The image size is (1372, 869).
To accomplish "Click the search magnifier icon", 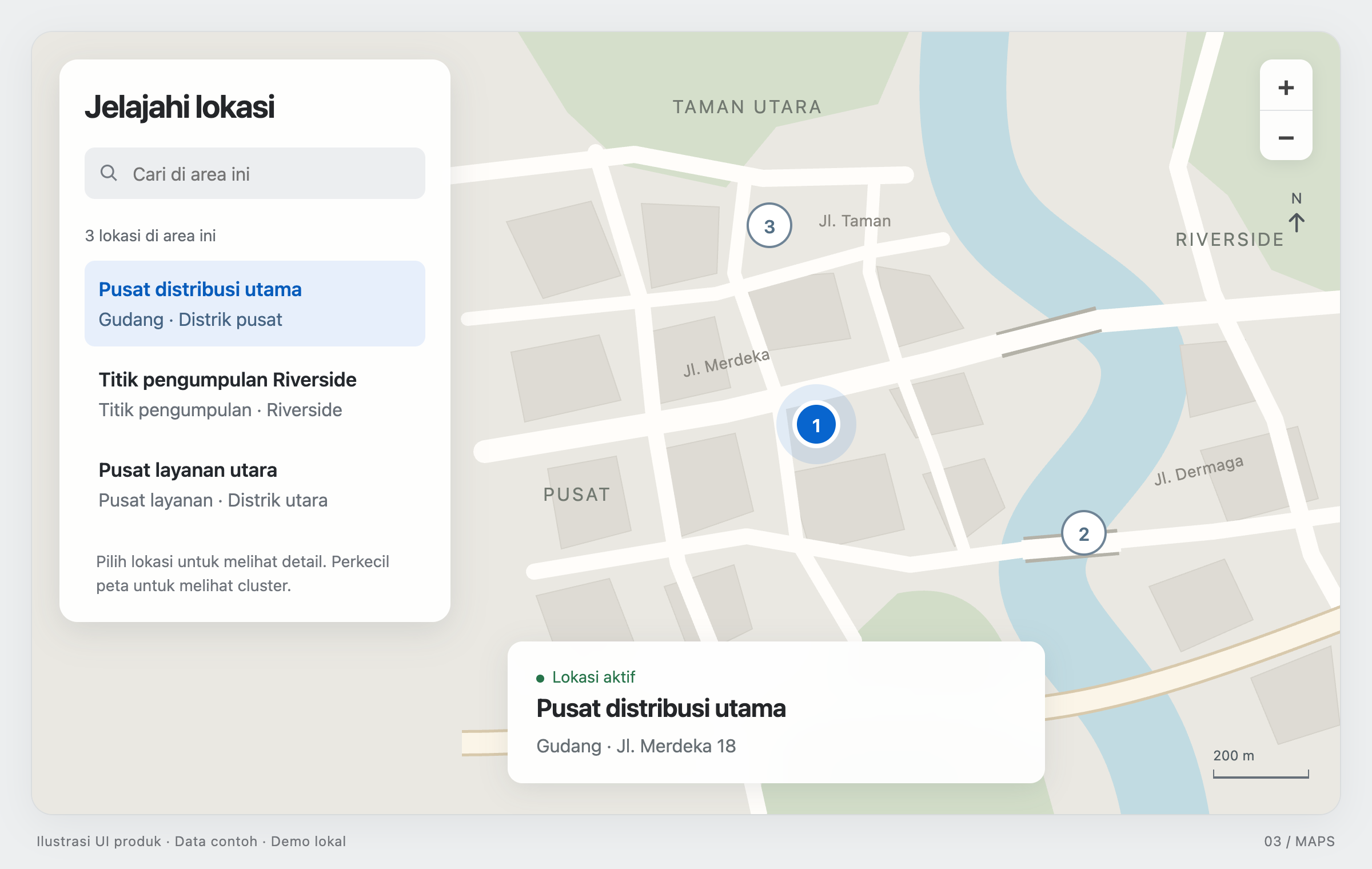I will (109, 173).
